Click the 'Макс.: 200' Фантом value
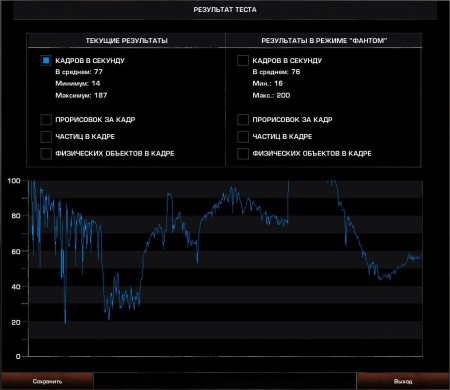The image size is (450, 390). 271,95
